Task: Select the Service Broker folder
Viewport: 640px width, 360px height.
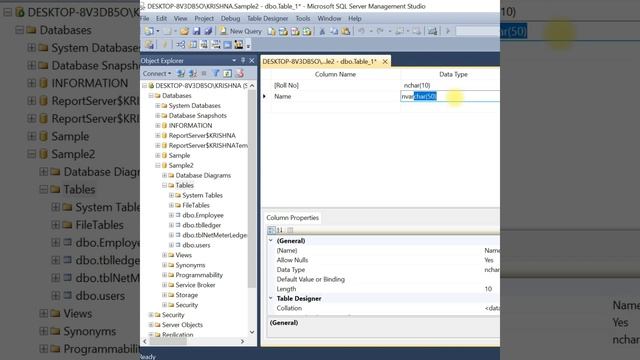Action: [x=195, y=285]
